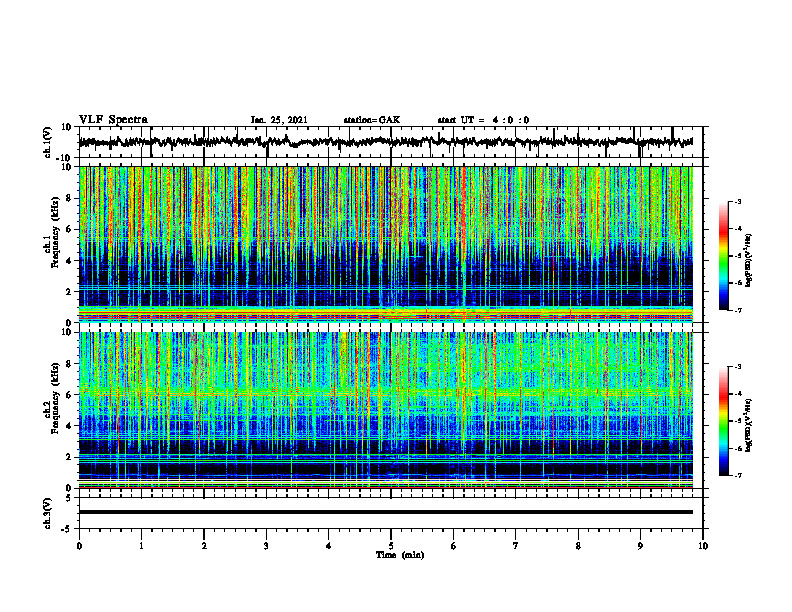
Task: Click the "VLF Spectra" plot title
Action: (x=113, y=119)
